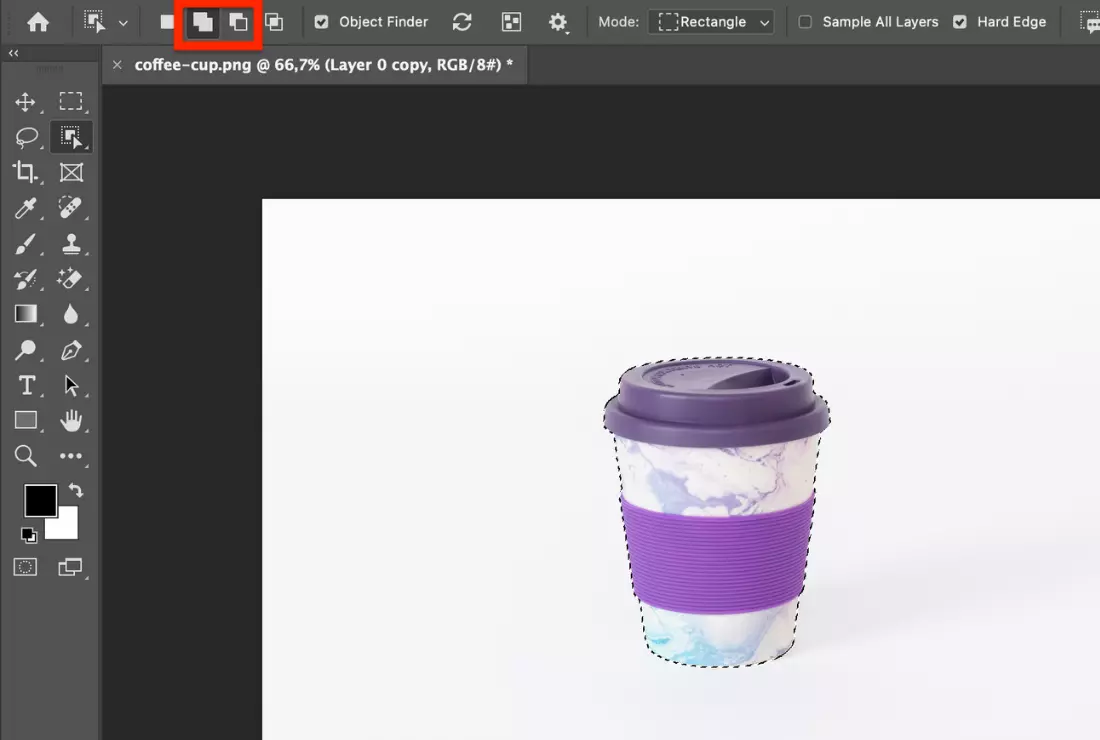Choose the Eyedropper tool
This screenshot has height=740, width=1100.
coord(25,207)
